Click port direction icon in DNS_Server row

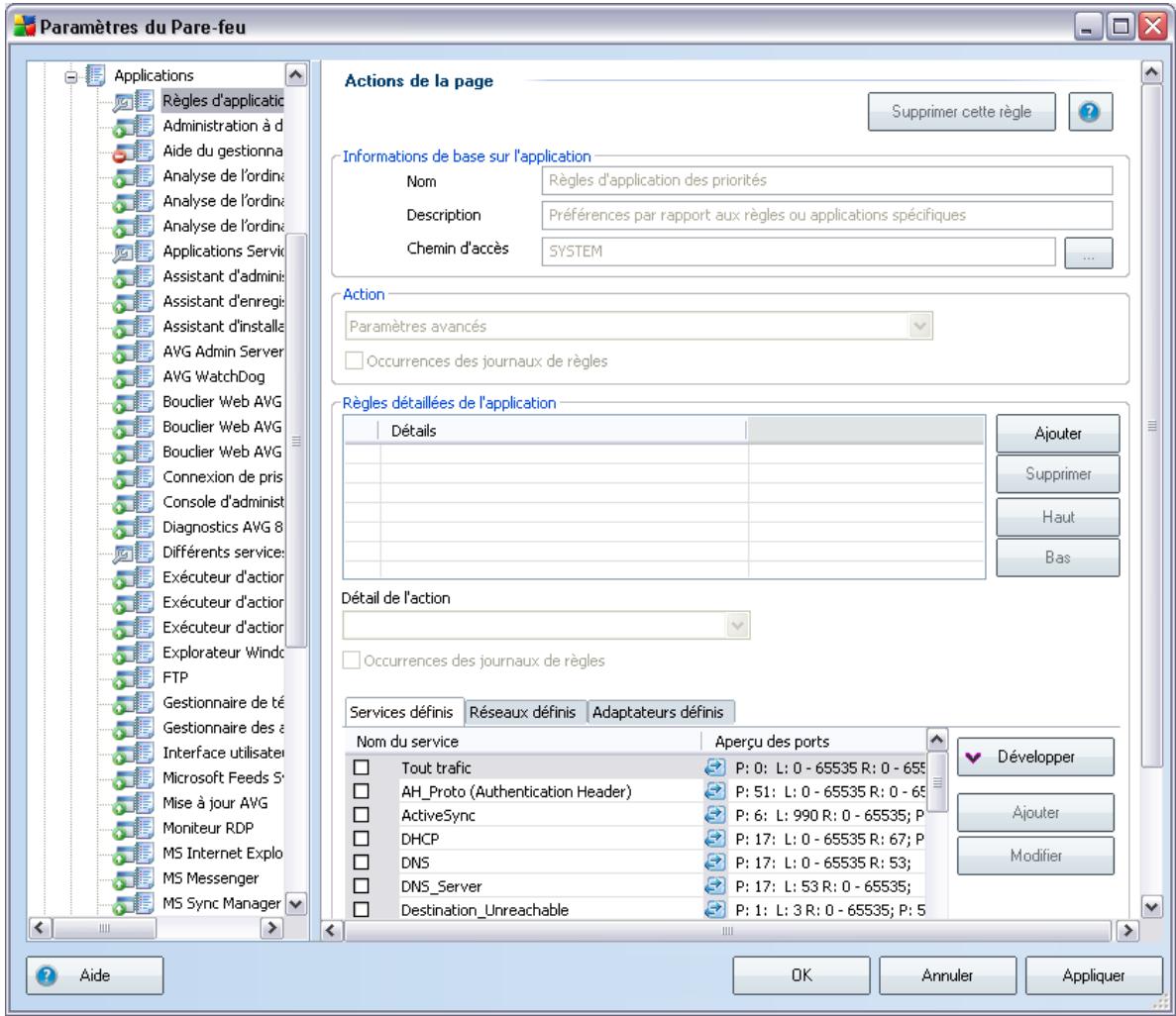714,886
